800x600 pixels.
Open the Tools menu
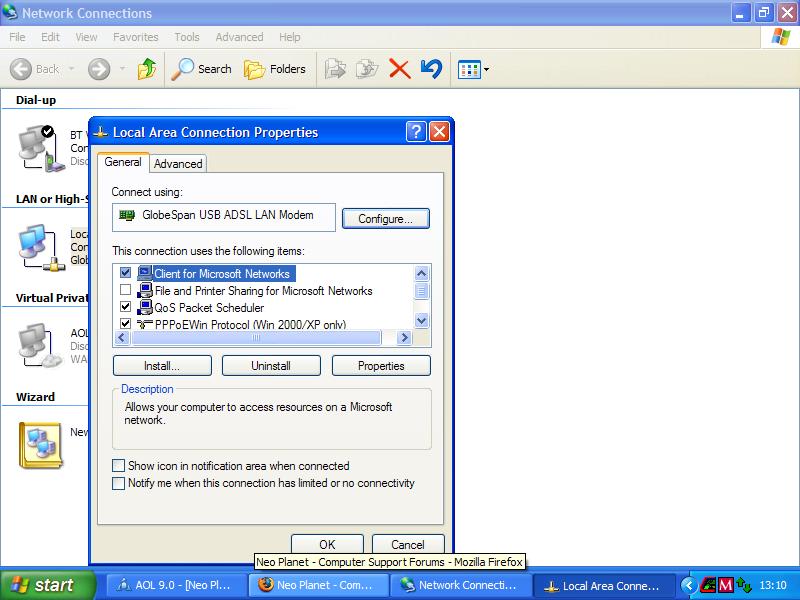click(187, 37)
